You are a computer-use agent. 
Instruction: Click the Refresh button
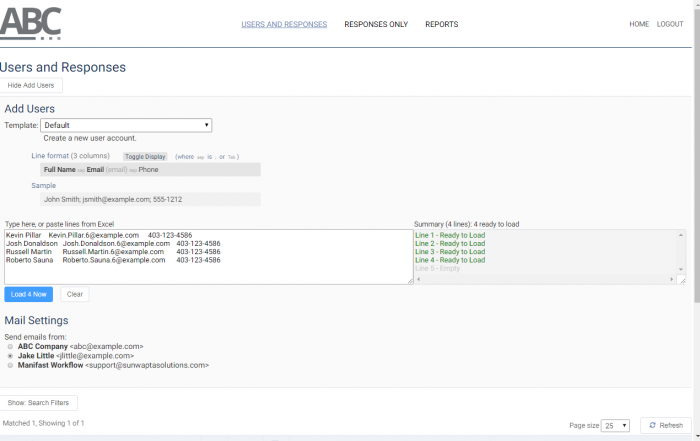pos(665,425)
